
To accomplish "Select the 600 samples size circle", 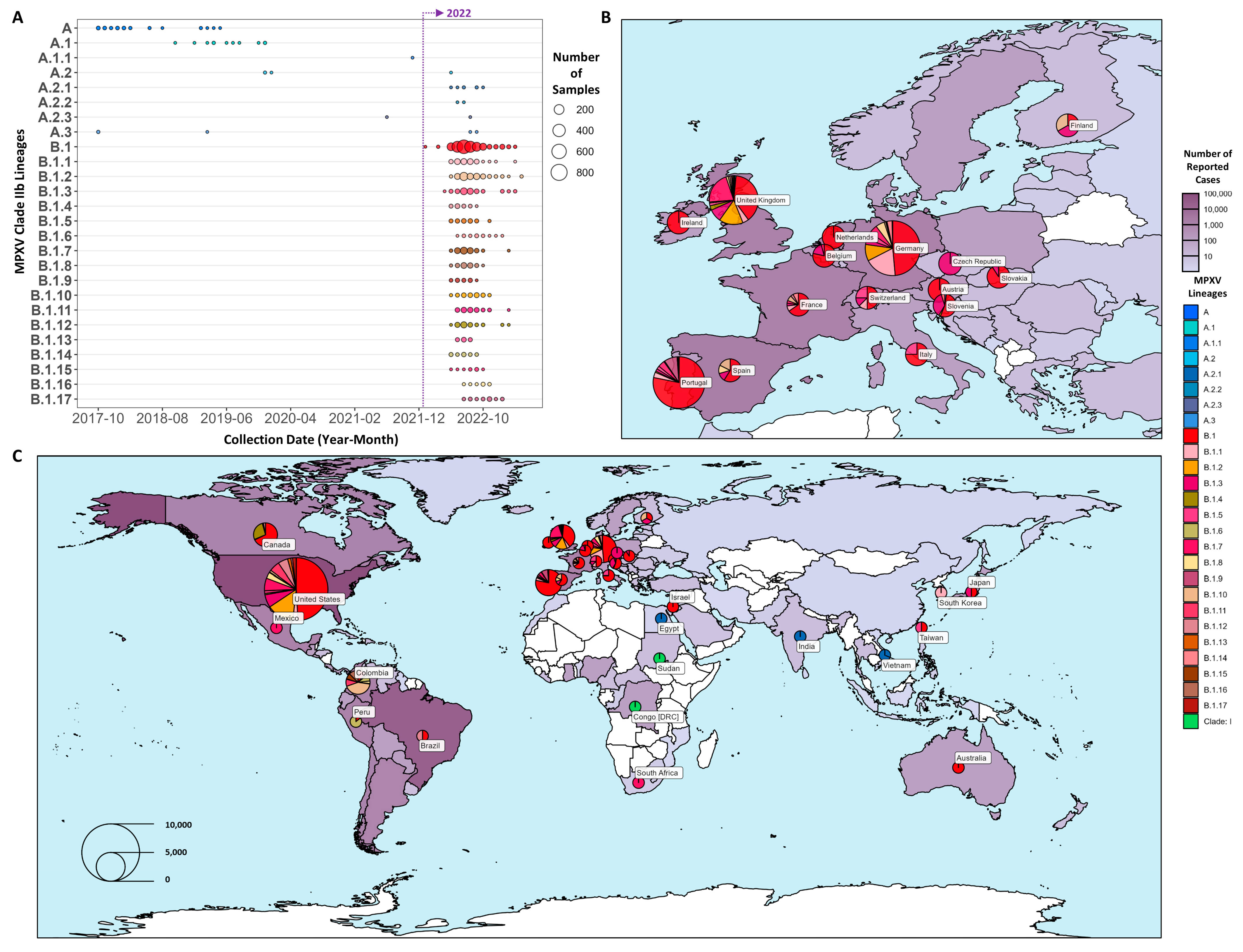I will [x=559, y=151].
